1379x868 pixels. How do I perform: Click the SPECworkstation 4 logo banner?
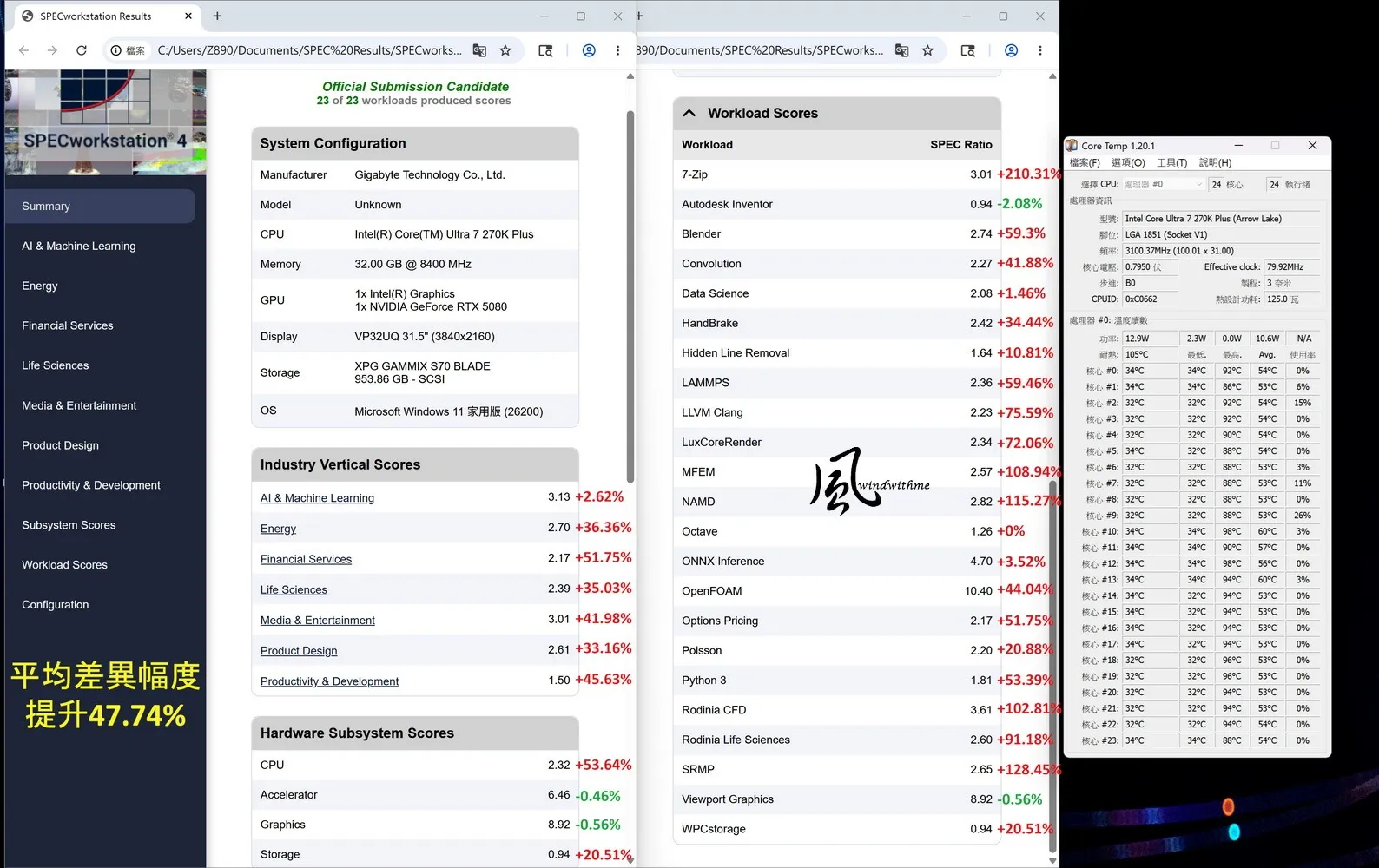point(105,122)
